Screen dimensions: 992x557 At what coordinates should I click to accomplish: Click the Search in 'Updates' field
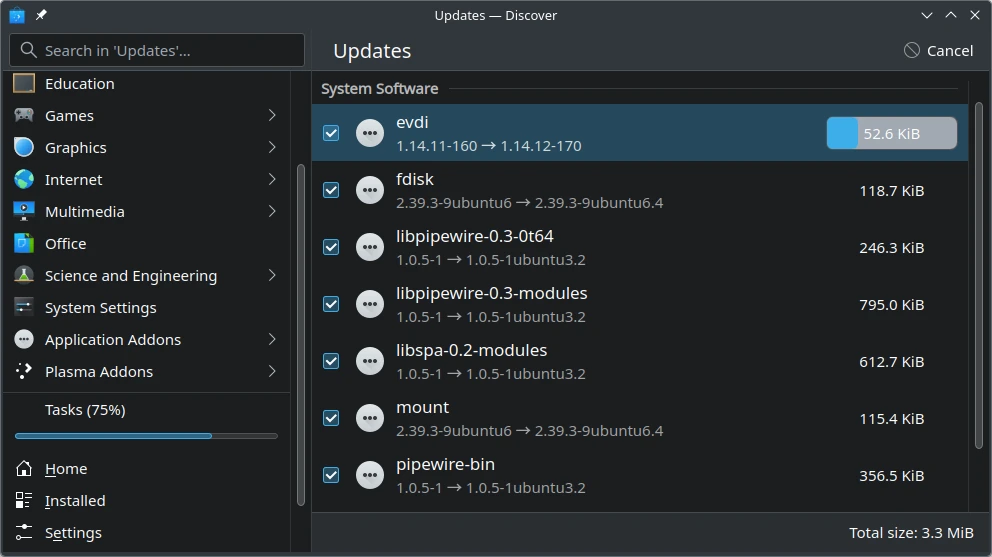(x=157, y=50)
